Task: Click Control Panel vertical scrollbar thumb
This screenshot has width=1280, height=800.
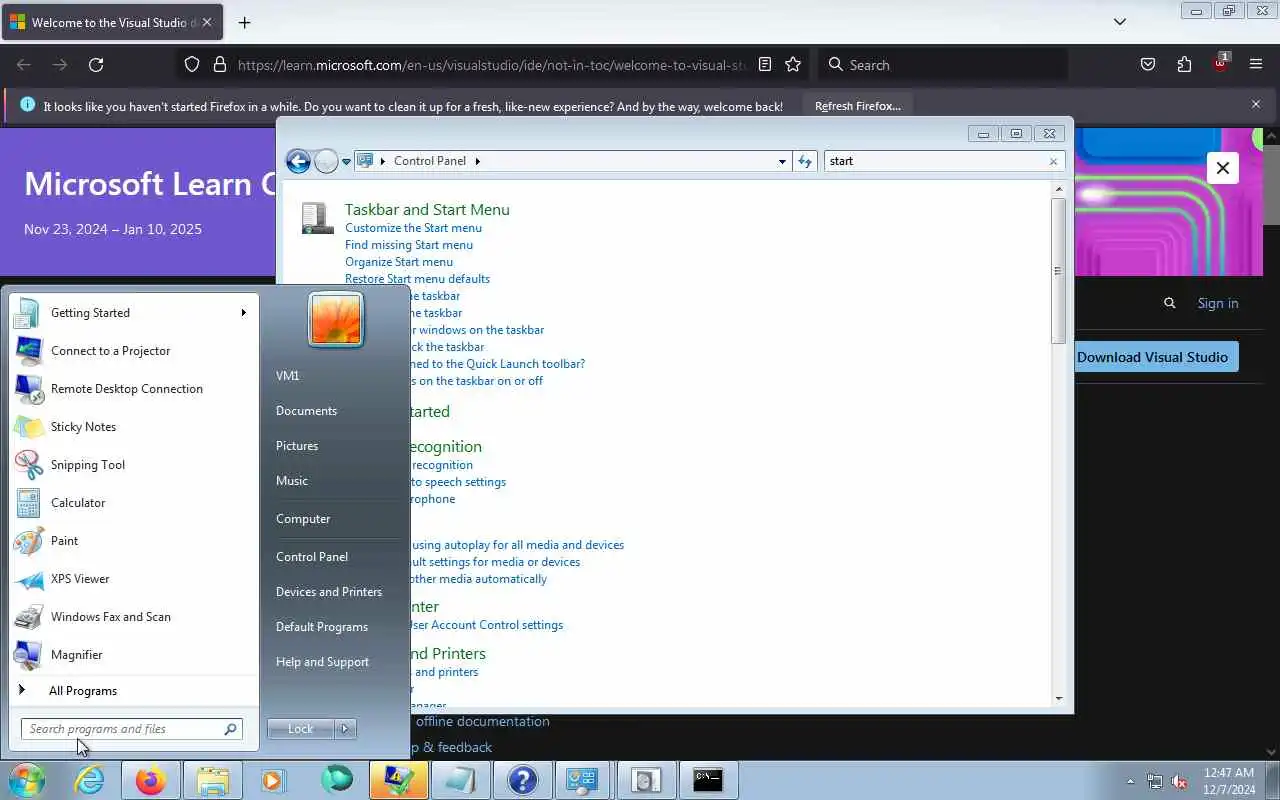Action: (1058, 270)
